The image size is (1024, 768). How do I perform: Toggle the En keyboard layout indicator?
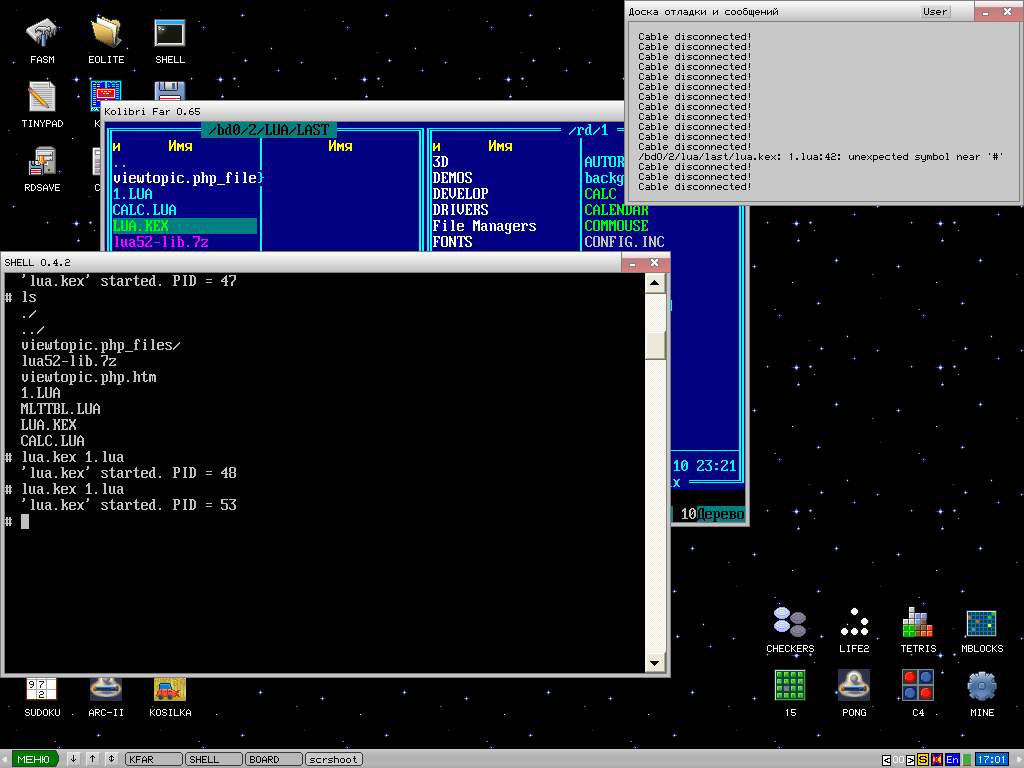(x=953, y=760)
